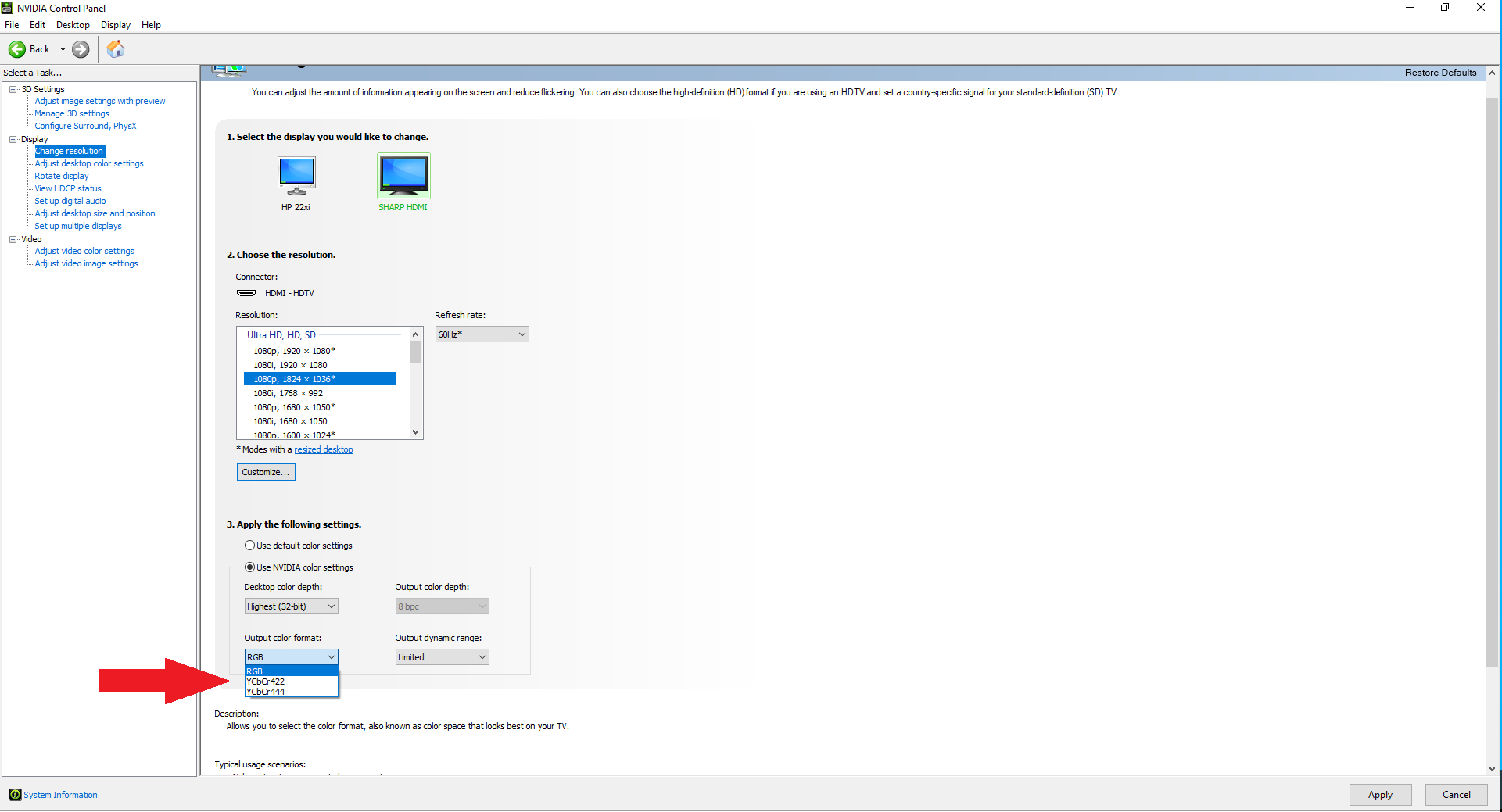Select resolution 1080i, 1768 × 992

(x=320, y=393)
